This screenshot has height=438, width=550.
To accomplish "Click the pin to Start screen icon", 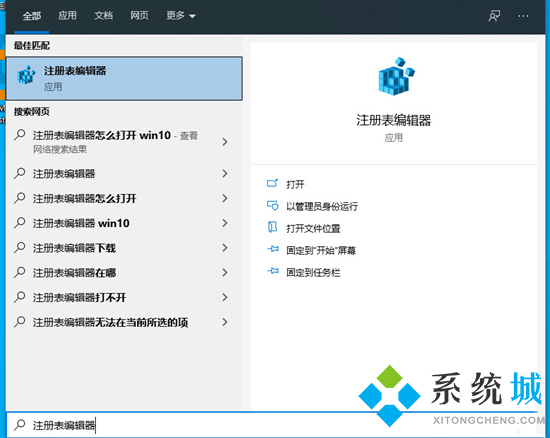I will point(273,249).
